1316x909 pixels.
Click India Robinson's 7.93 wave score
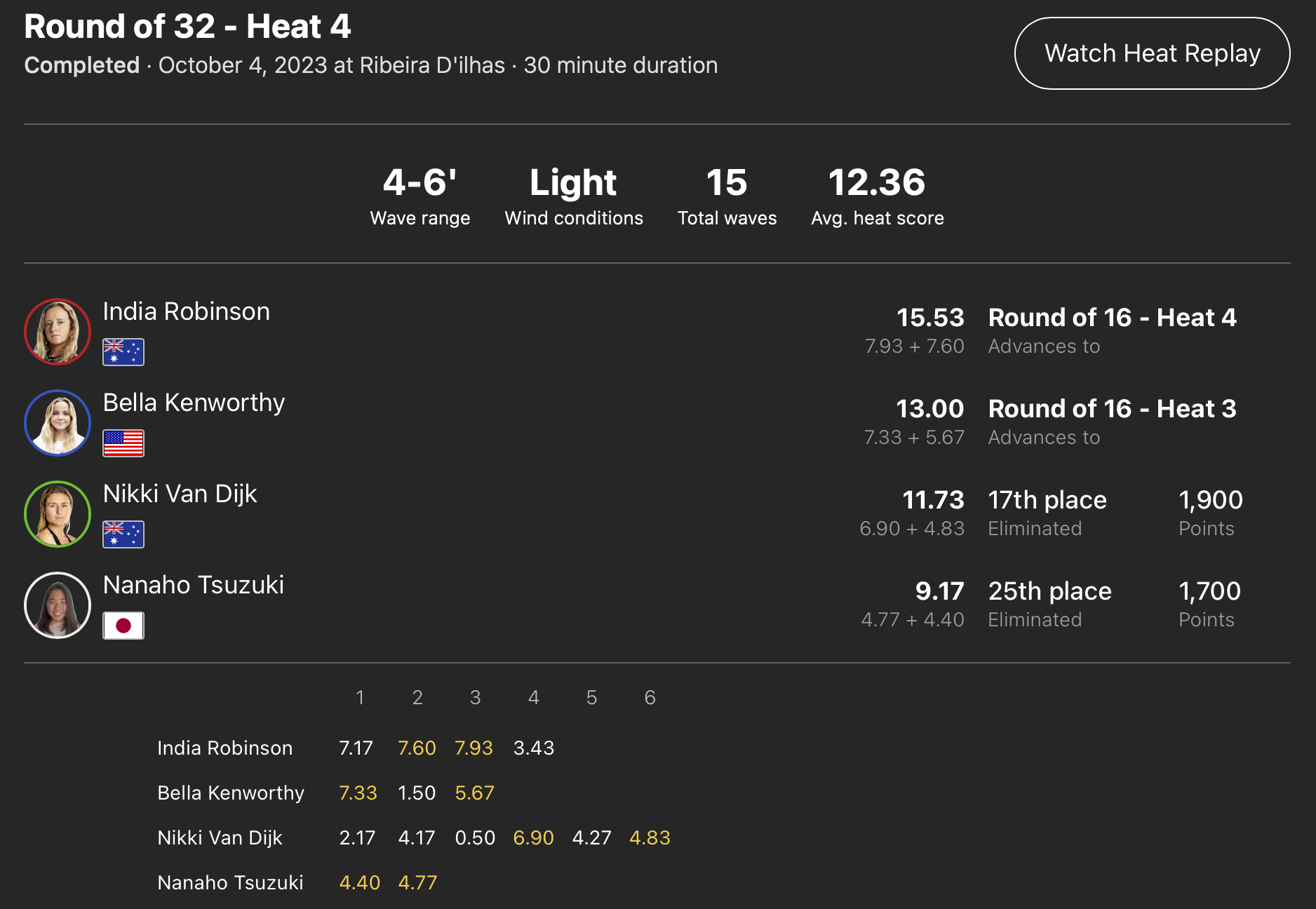pos(474,748)
